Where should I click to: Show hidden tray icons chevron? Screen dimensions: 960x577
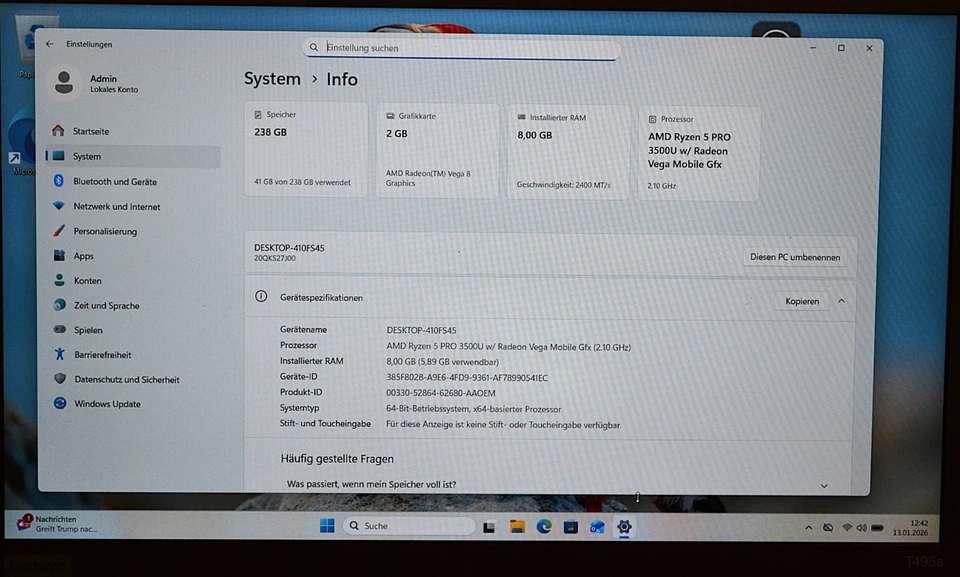(809, 527)
